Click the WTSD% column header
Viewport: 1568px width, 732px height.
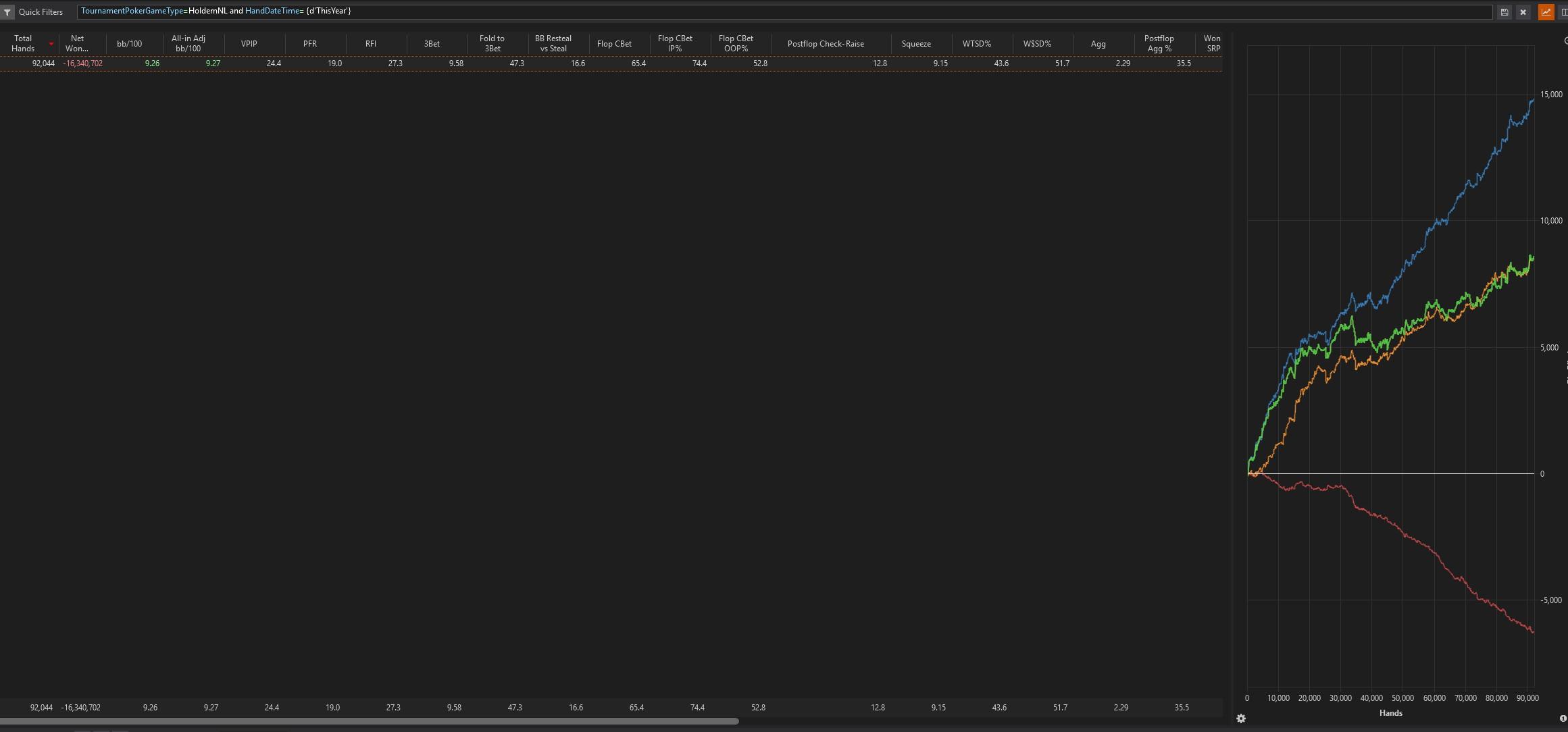976,43
